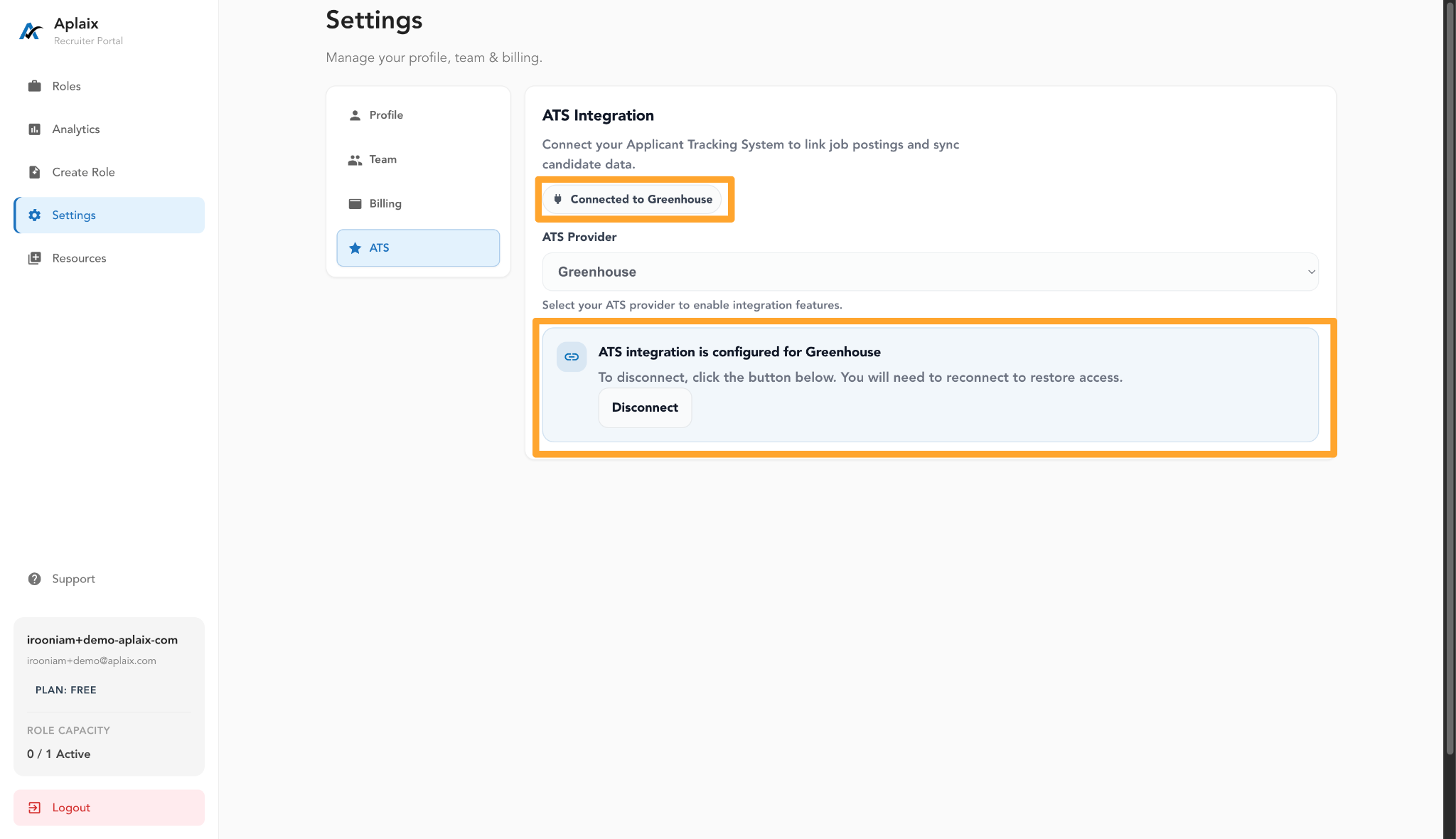Viewport: 1456px width, 839px height.
Task: Click the Roles briefcase icon
Action: (x=34, y=86)
